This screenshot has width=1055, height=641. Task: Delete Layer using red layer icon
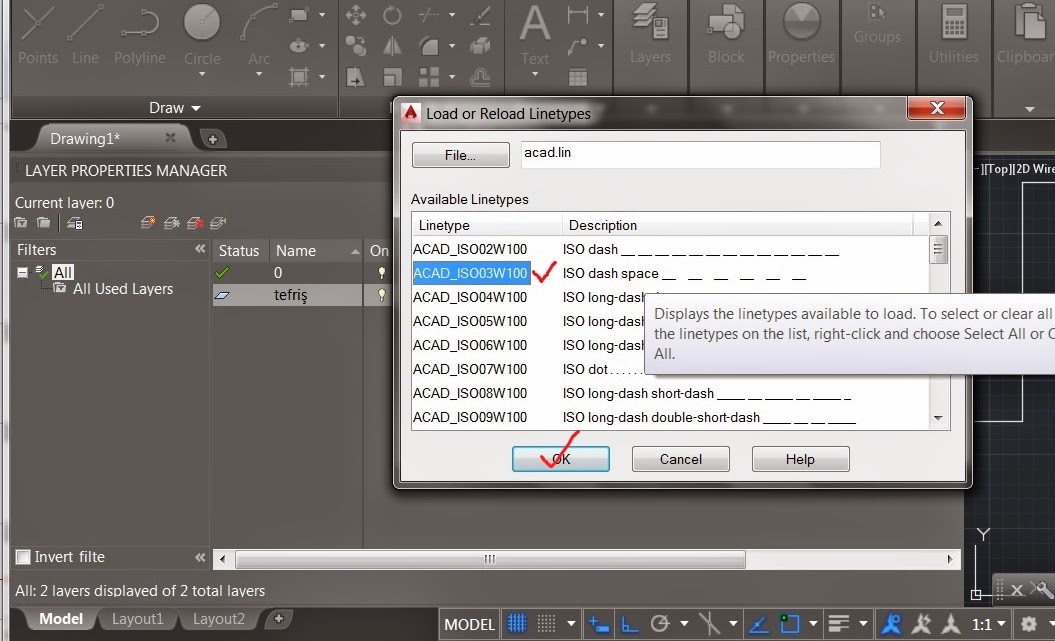(x=195, y=223)
